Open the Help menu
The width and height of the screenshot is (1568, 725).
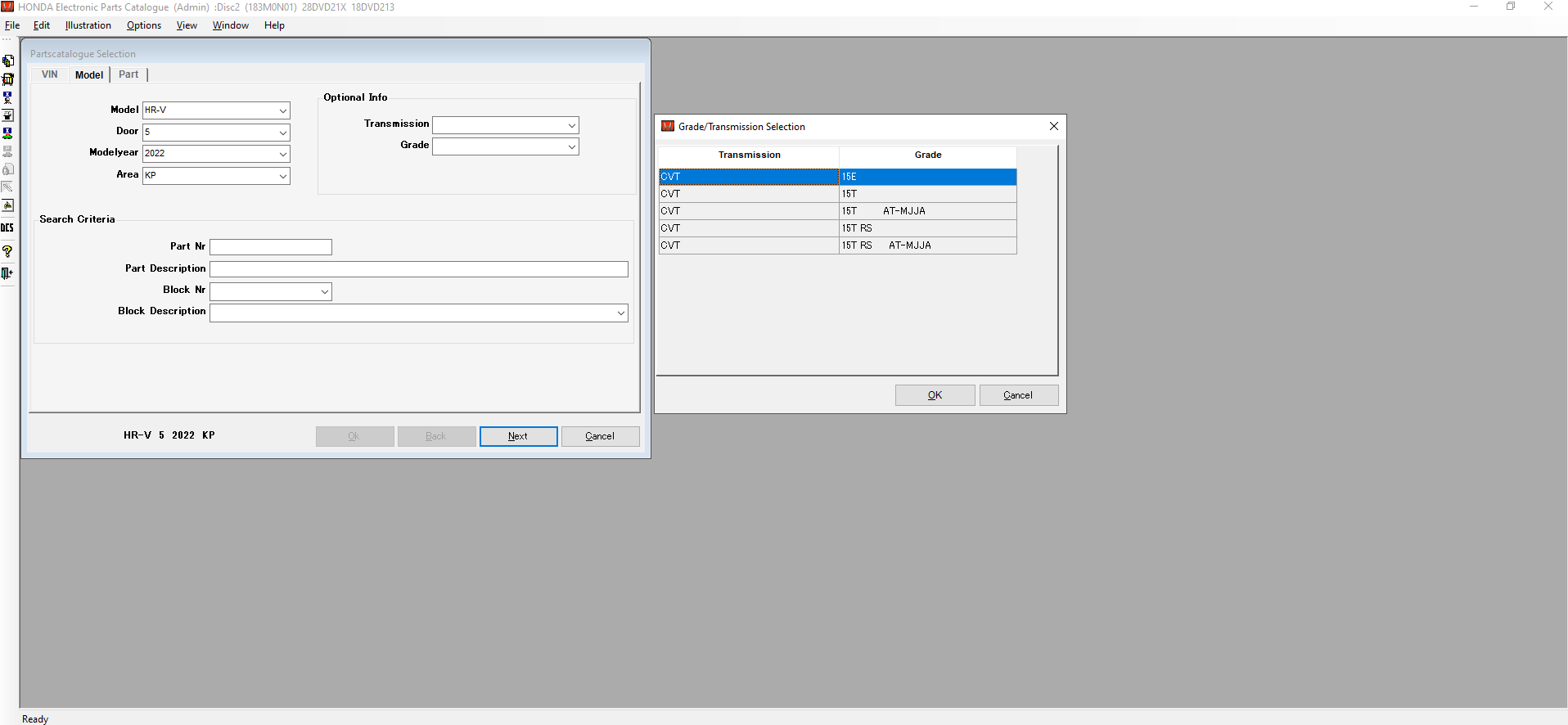tap(274, 25)
